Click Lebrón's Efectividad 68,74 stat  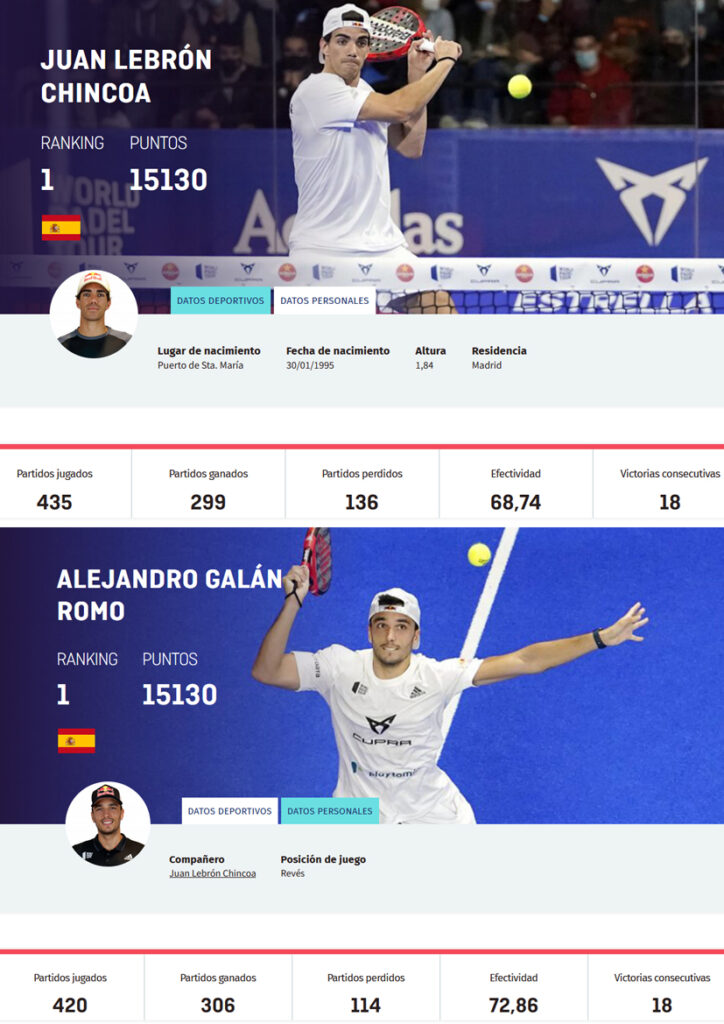516,488
